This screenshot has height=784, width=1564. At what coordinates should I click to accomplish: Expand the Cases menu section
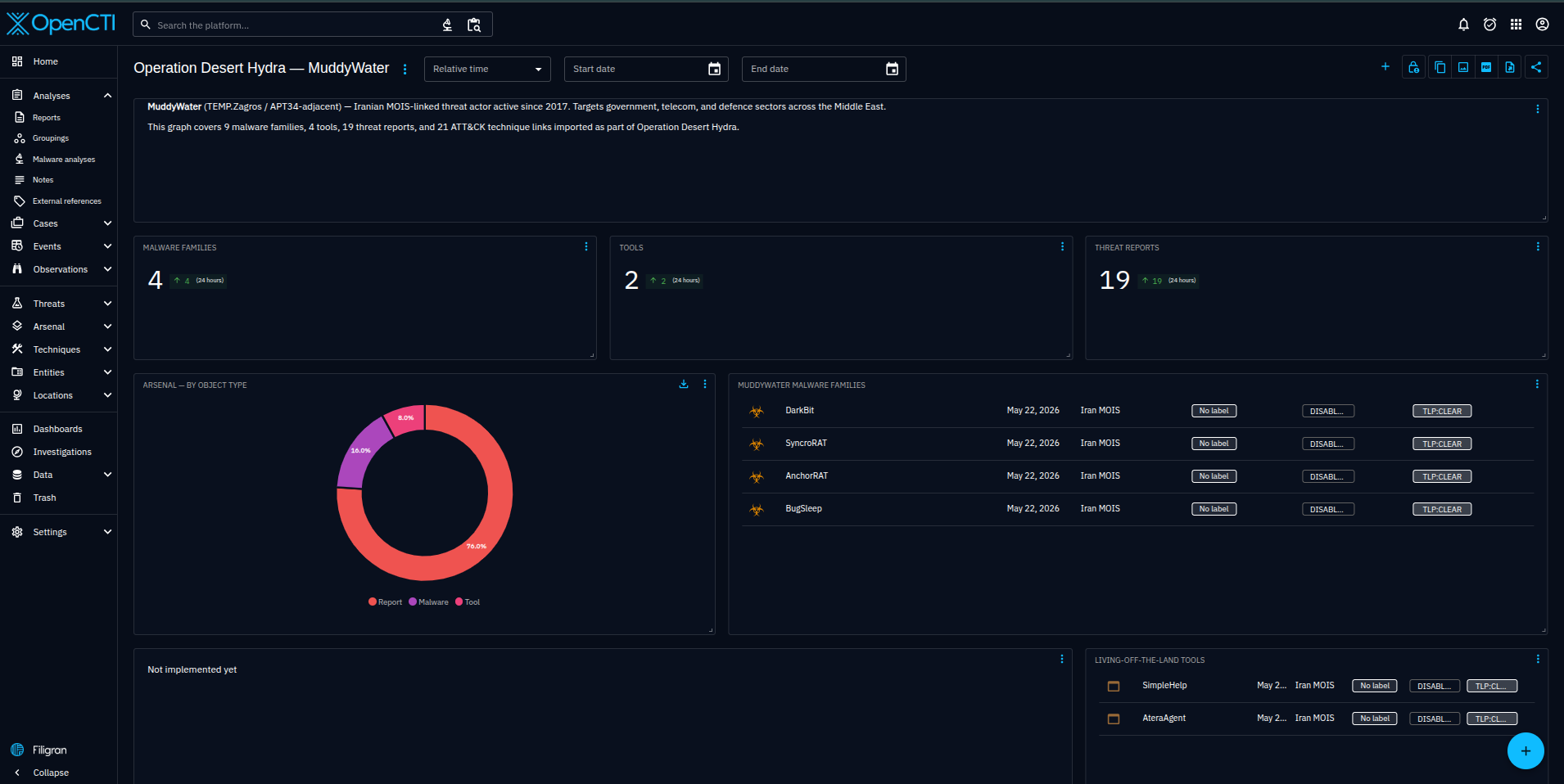pyautogui.click(x=107, y=223)
